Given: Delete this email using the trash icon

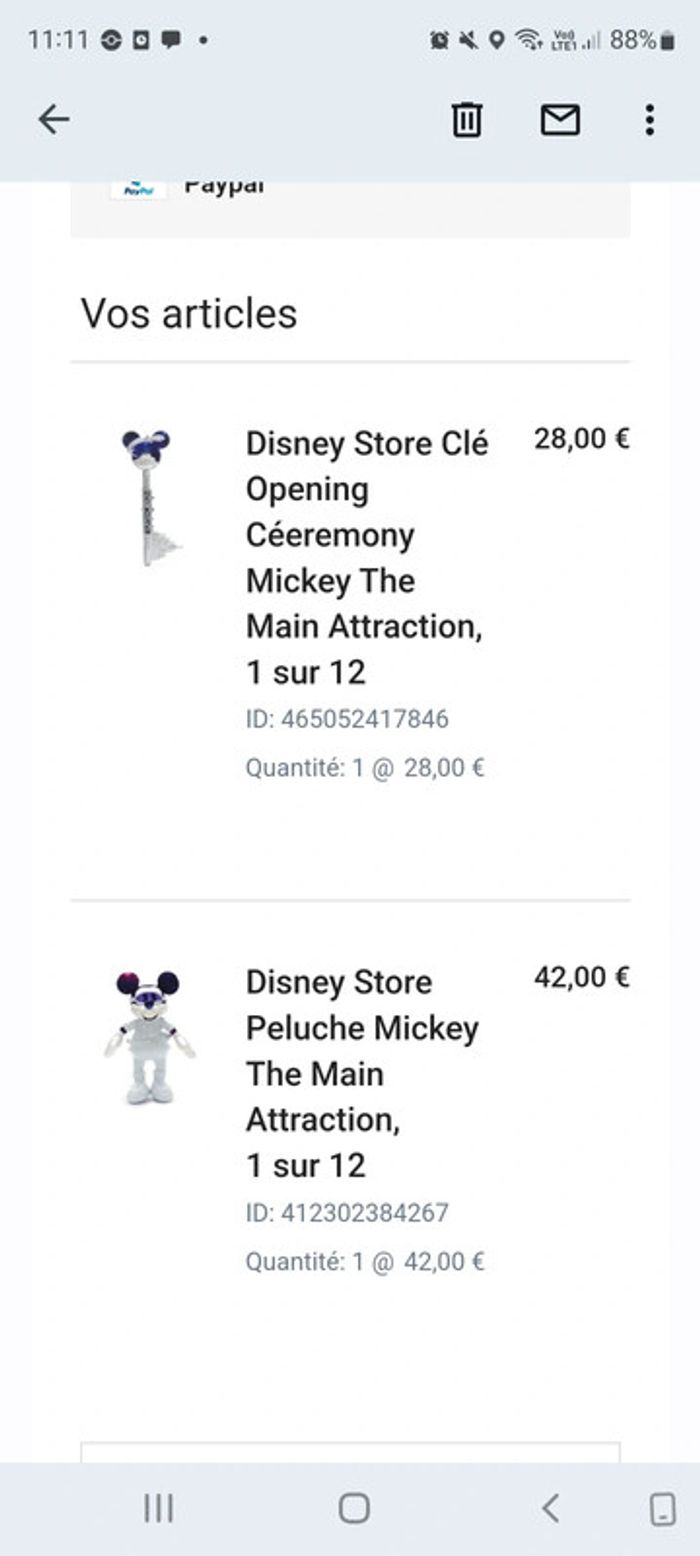Looking at the screenshot, I should coord(467,120).
